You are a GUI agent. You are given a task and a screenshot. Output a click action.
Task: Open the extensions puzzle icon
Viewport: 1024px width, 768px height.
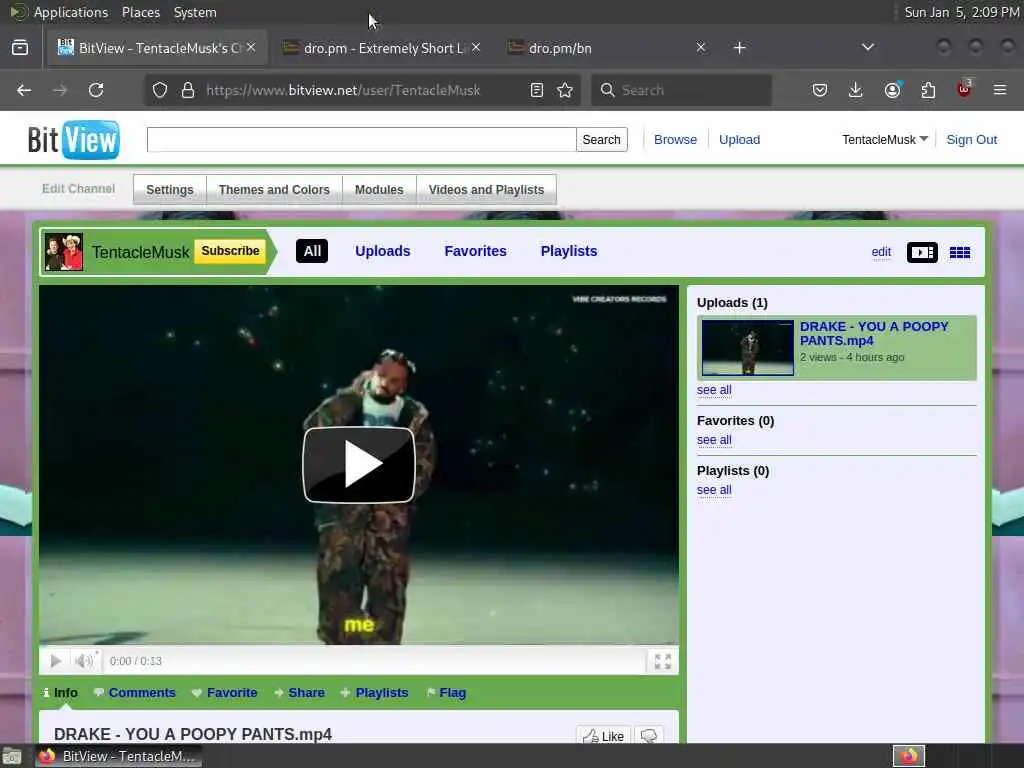tap(928, 90)
